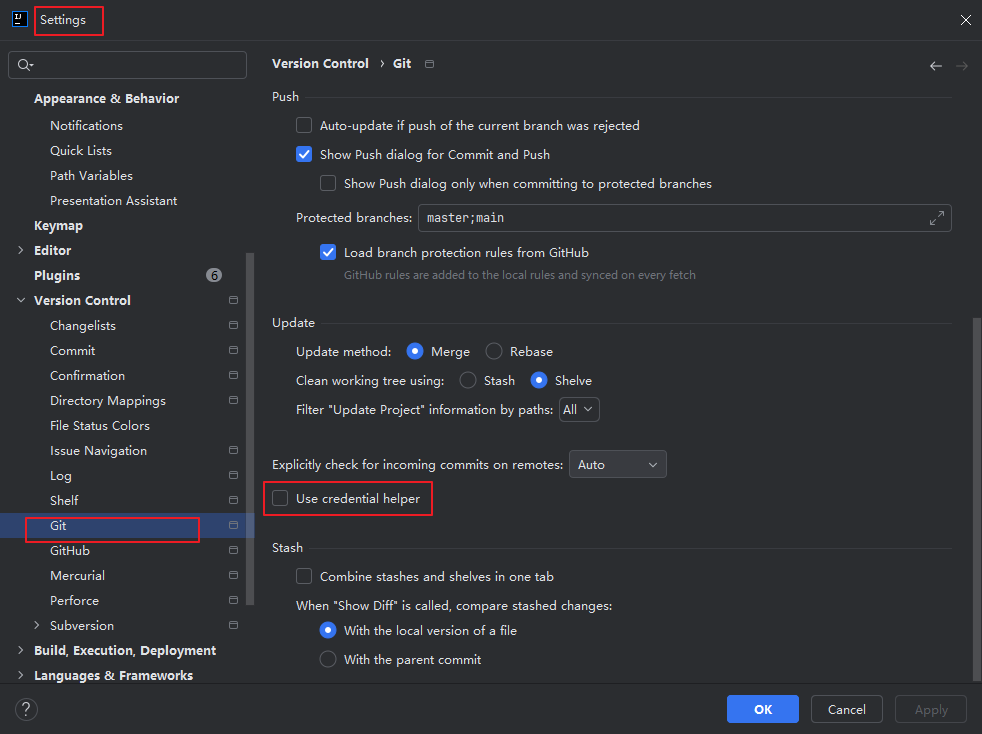
Task: Click the settings tree vertical scrollbar
Action: click(251, 429)
